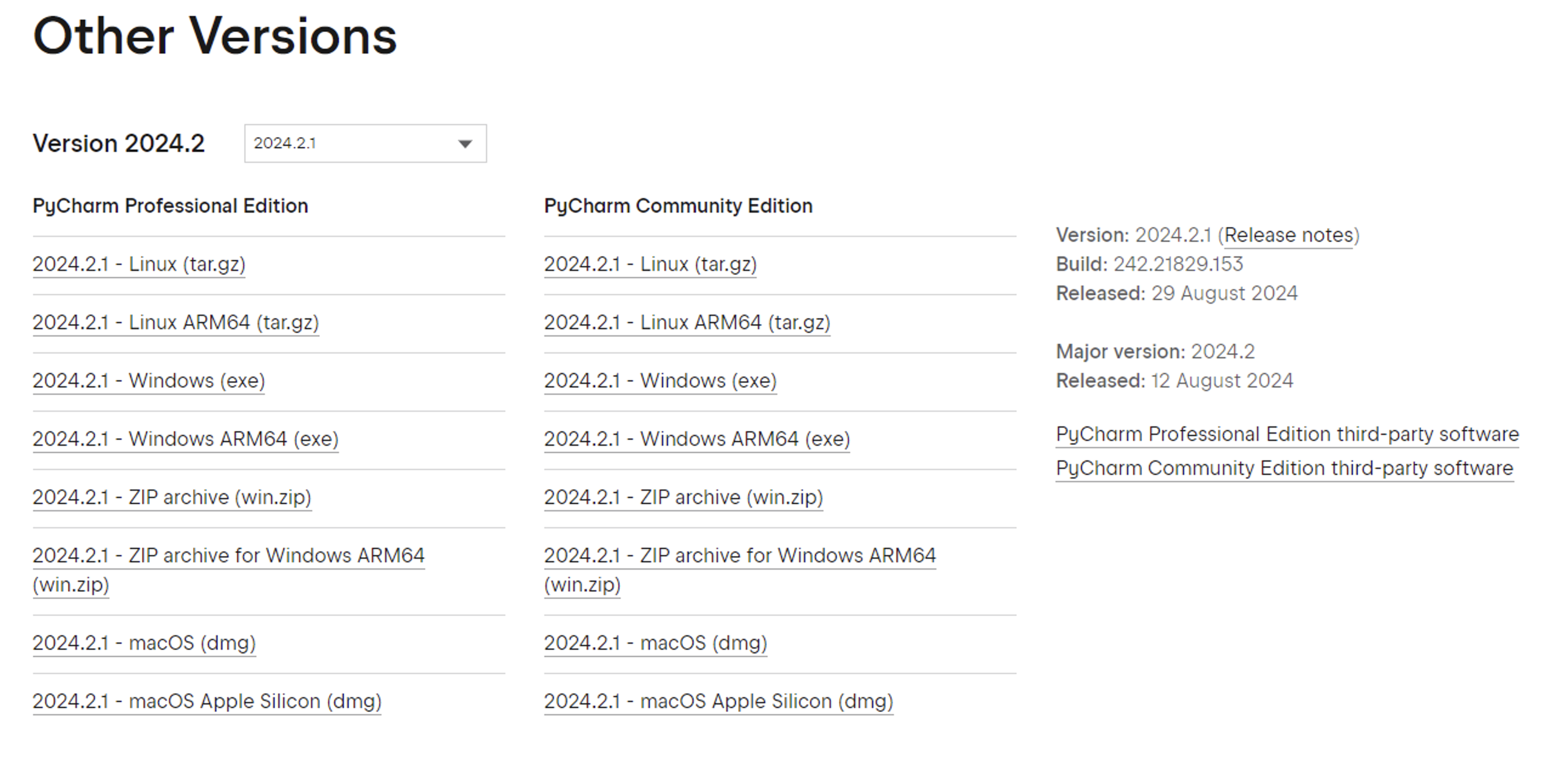Open the Release notes link
Image resolution: width=1568 pixels, height=758 pixels.
pyautogui.click(x=1288, y=235)
